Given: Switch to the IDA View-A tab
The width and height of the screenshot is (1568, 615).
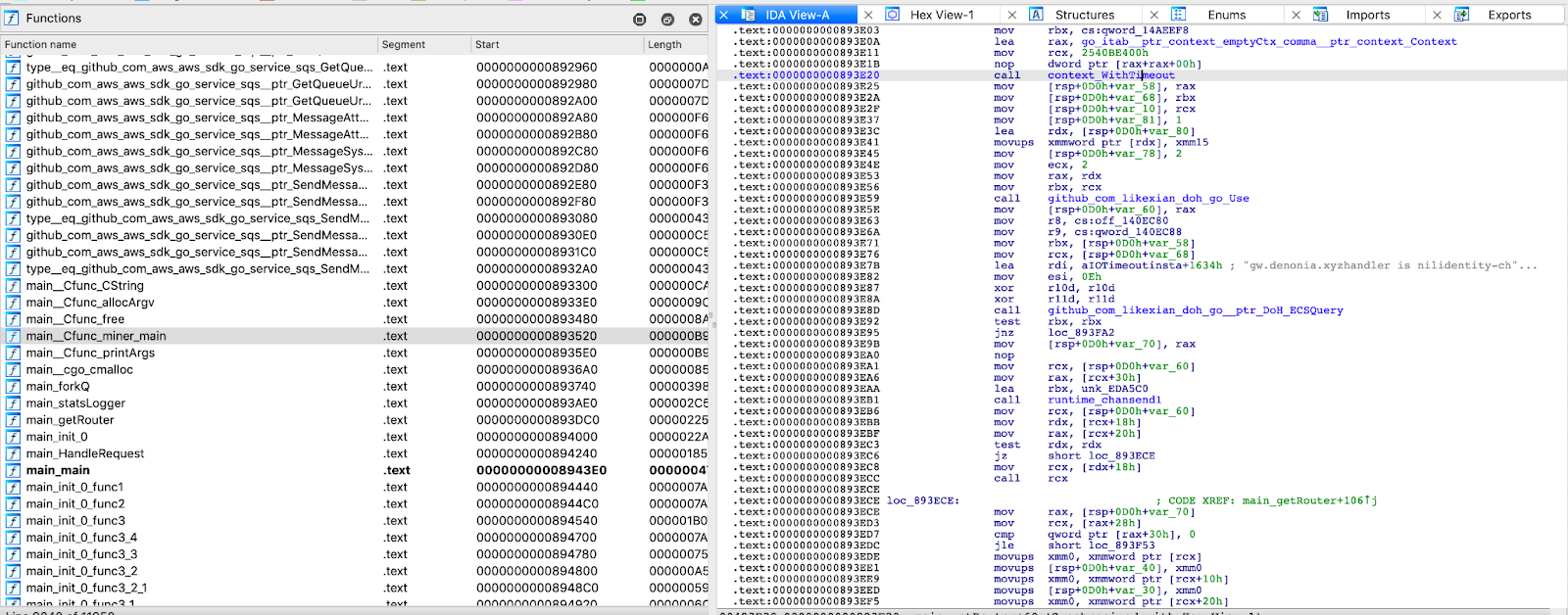Looking at the screenshot, I should (x=796, y=15).
